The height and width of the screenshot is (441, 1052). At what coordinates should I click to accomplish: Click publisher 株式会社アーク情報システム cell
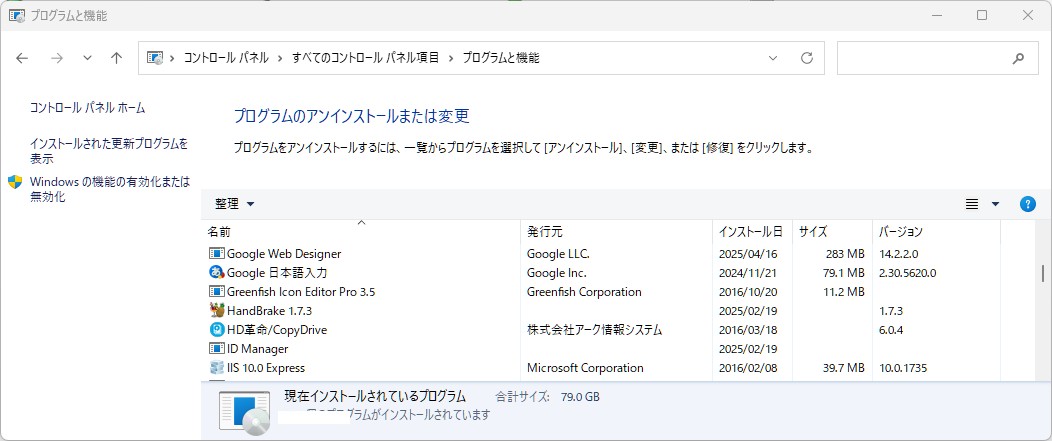coord(594,330)
